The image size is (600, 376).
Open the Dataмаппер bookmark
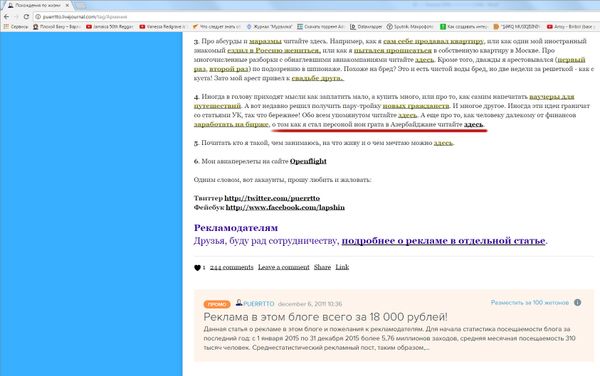pyautogui.click(x=366, y=27)
